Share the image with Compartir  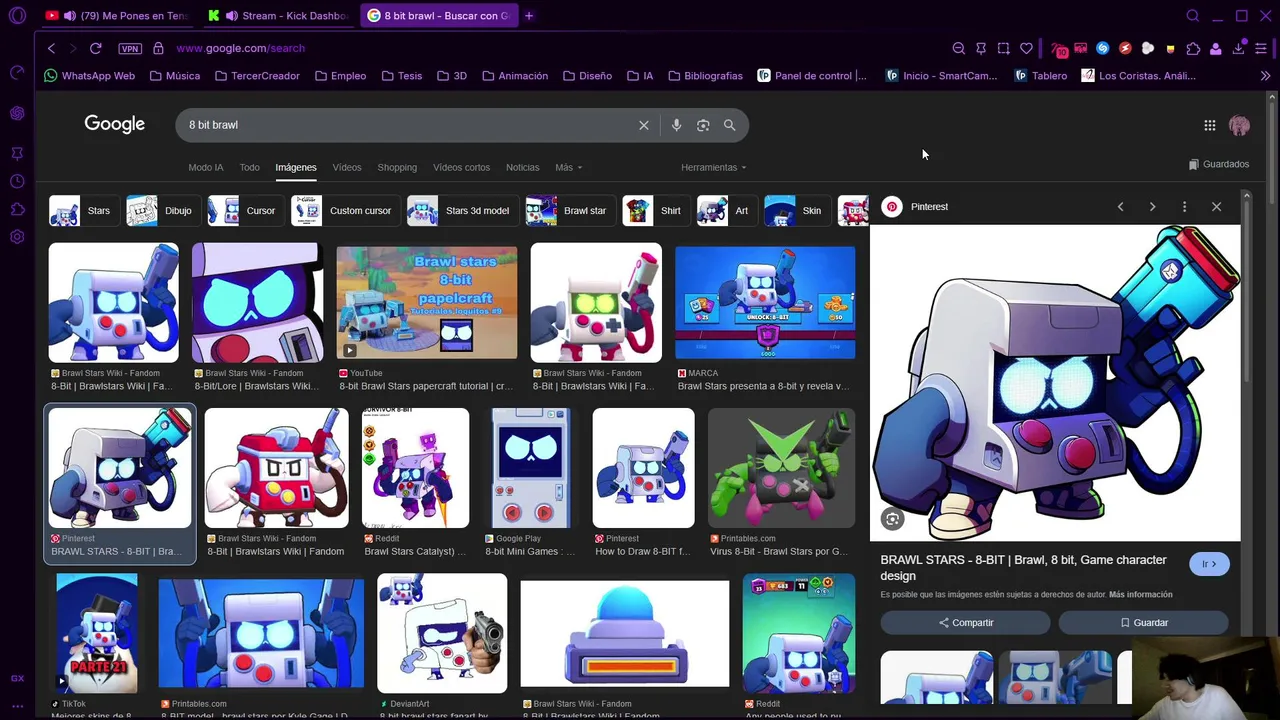(966, 622)
